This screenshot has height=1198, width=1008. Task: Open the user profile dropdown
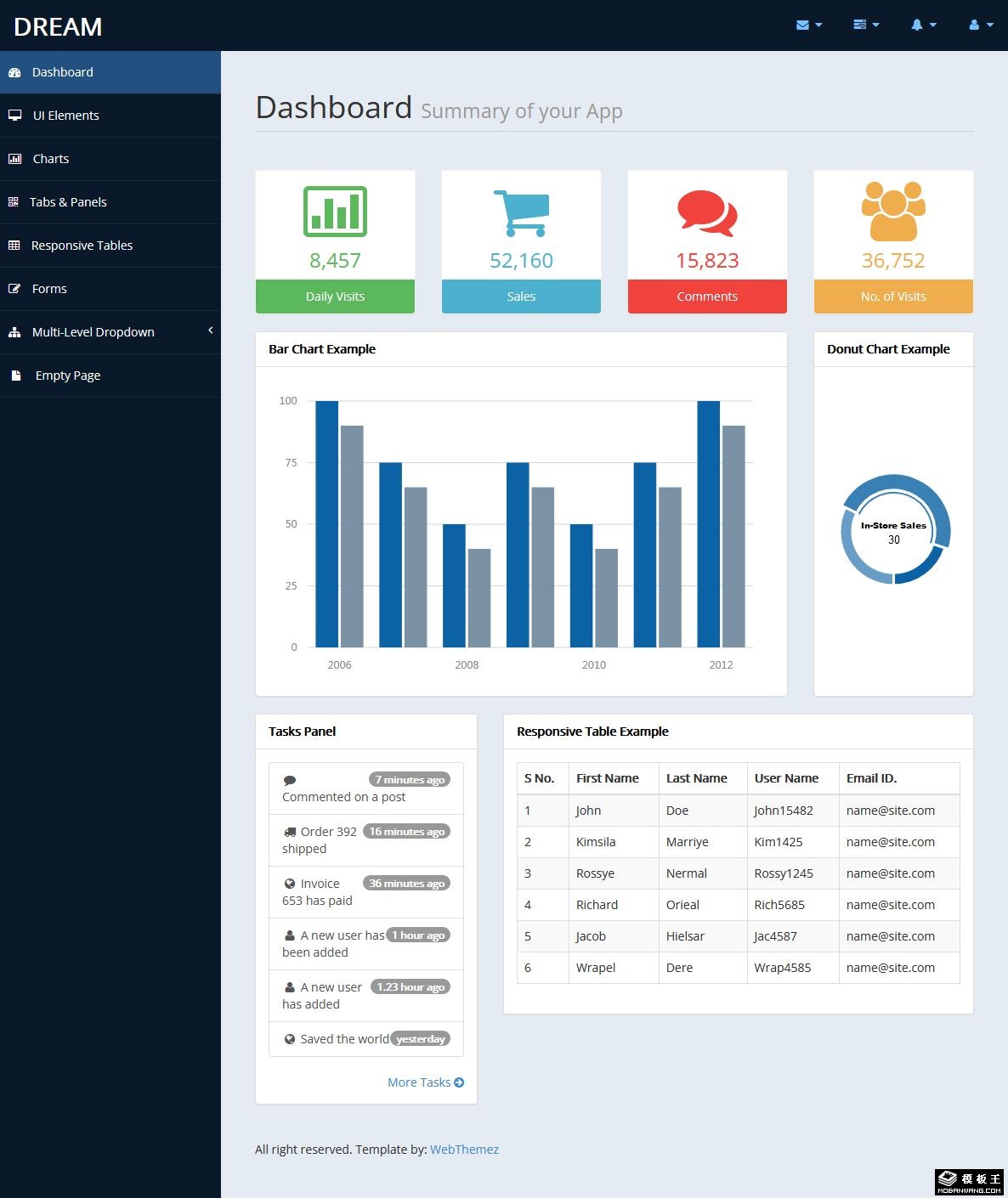pyautogui.click(x=980, y=25)
